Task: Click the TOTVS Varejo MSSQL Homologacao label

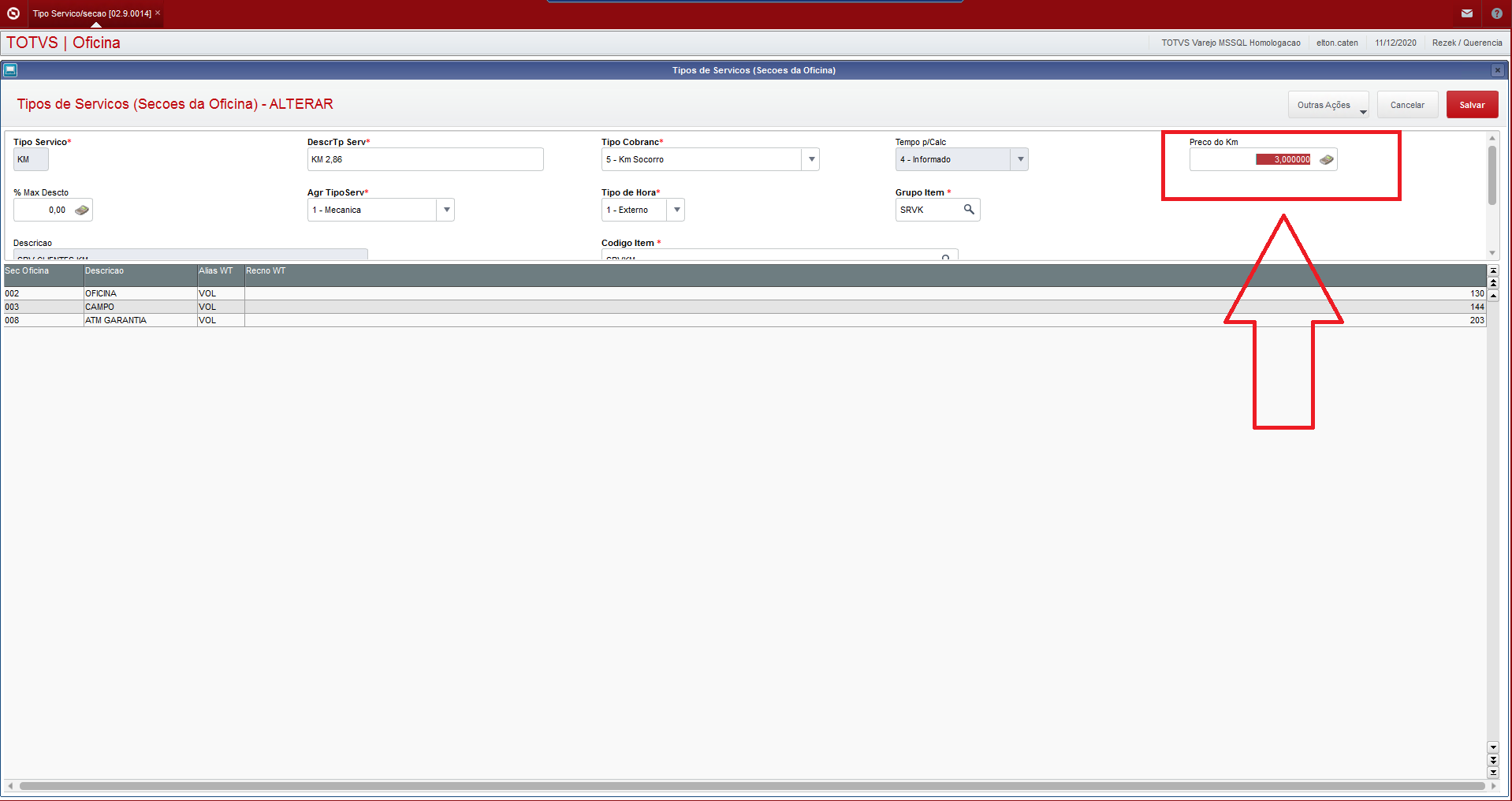Action: point(1231,43)
